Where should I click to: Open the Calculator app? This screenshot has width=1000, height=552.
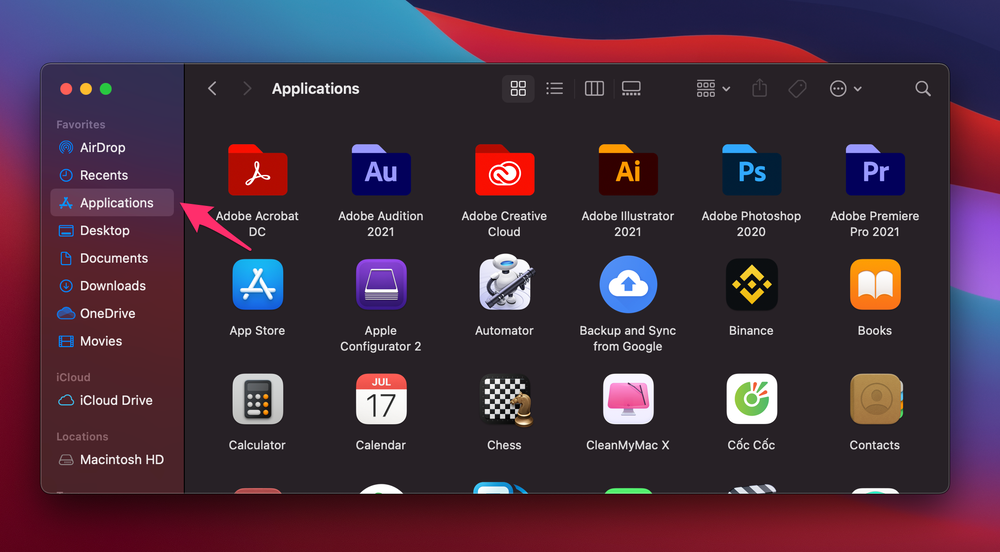[257, 400]
